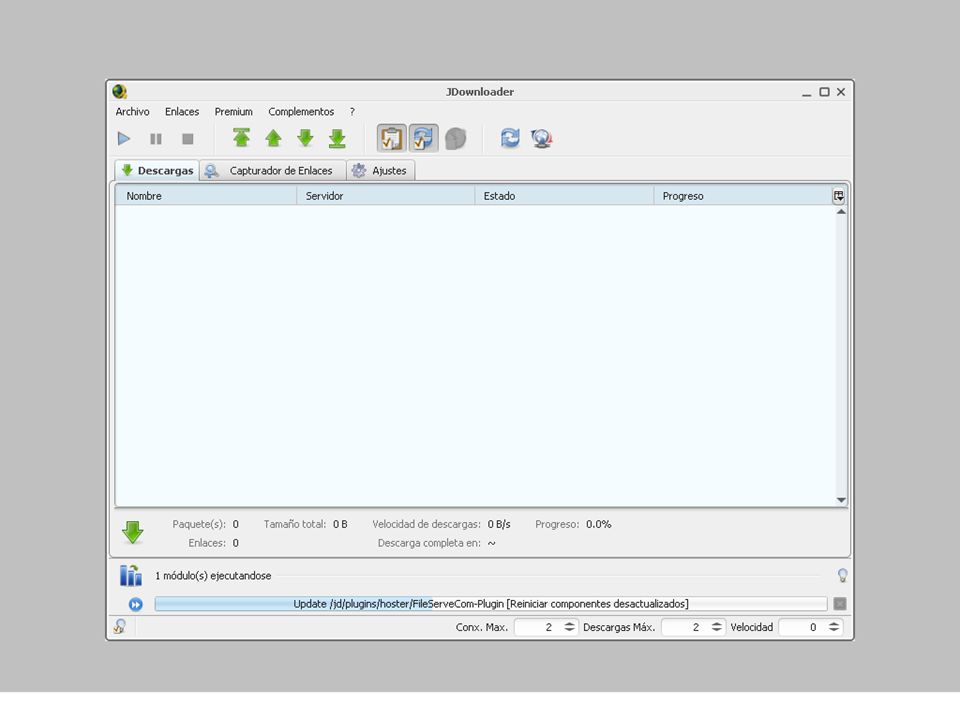Click the blue reconnect refresh icon
Image resolution: width=960 pixels, height=720 pixels.
510,138
